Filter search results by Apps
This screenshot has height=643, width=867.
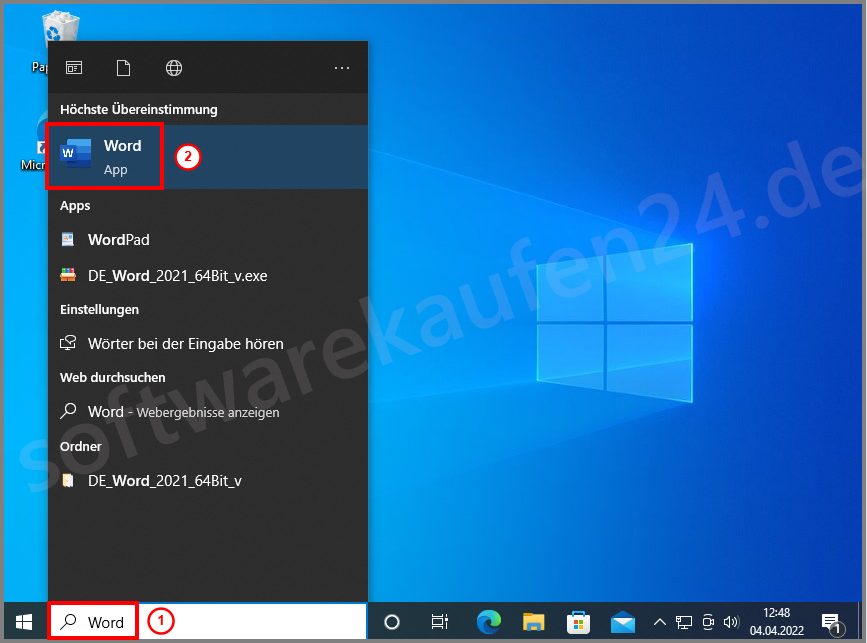(74, 67)
